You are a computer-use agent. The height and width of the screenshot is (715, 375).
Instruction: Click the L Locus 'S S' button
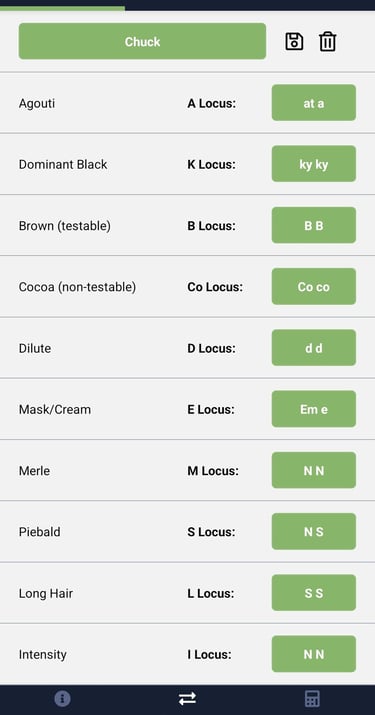pos(314,593)
